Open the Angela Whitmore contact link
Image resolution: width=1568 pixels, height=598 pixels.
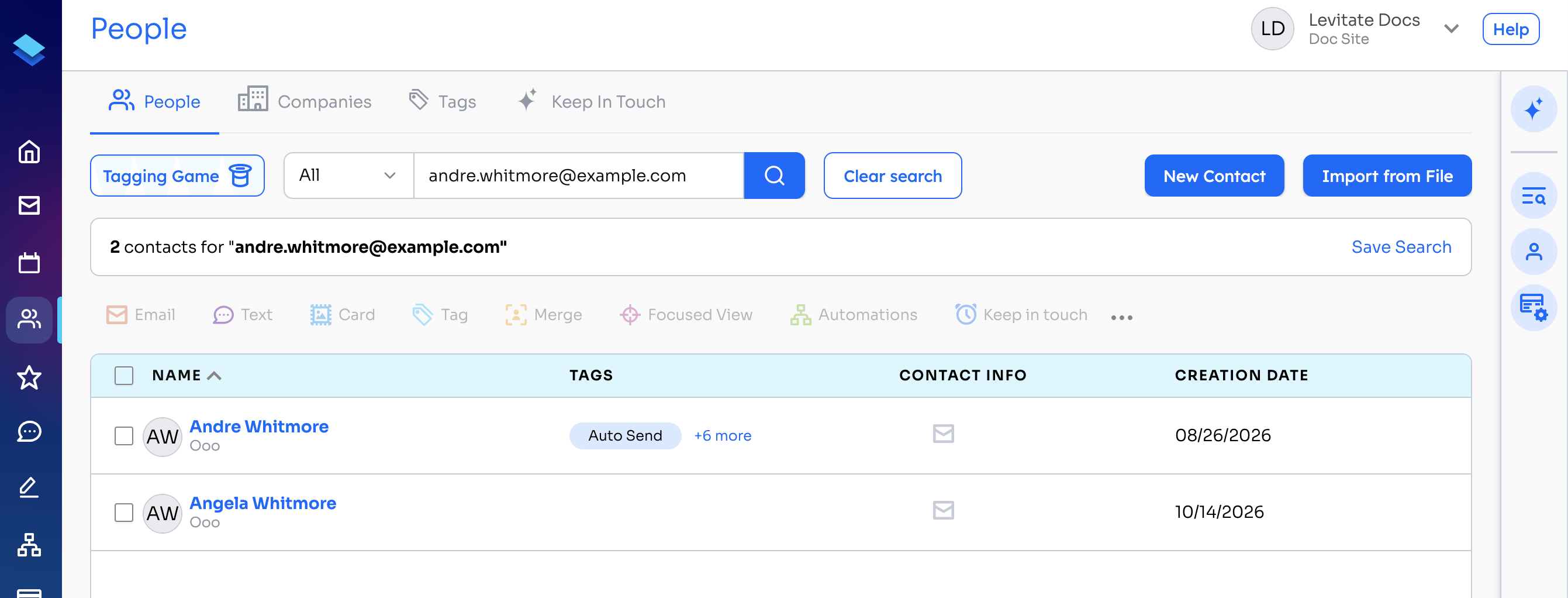click(x=263, y=503)
